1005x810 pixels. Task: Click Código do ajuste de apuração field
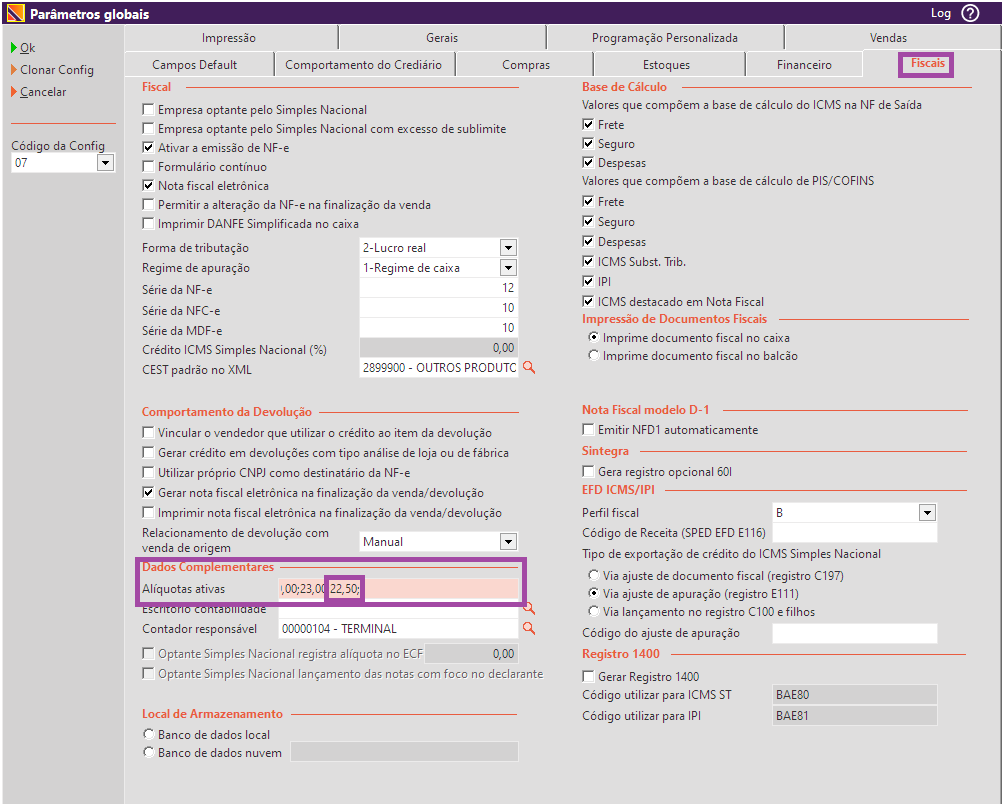tap(854, 633)
